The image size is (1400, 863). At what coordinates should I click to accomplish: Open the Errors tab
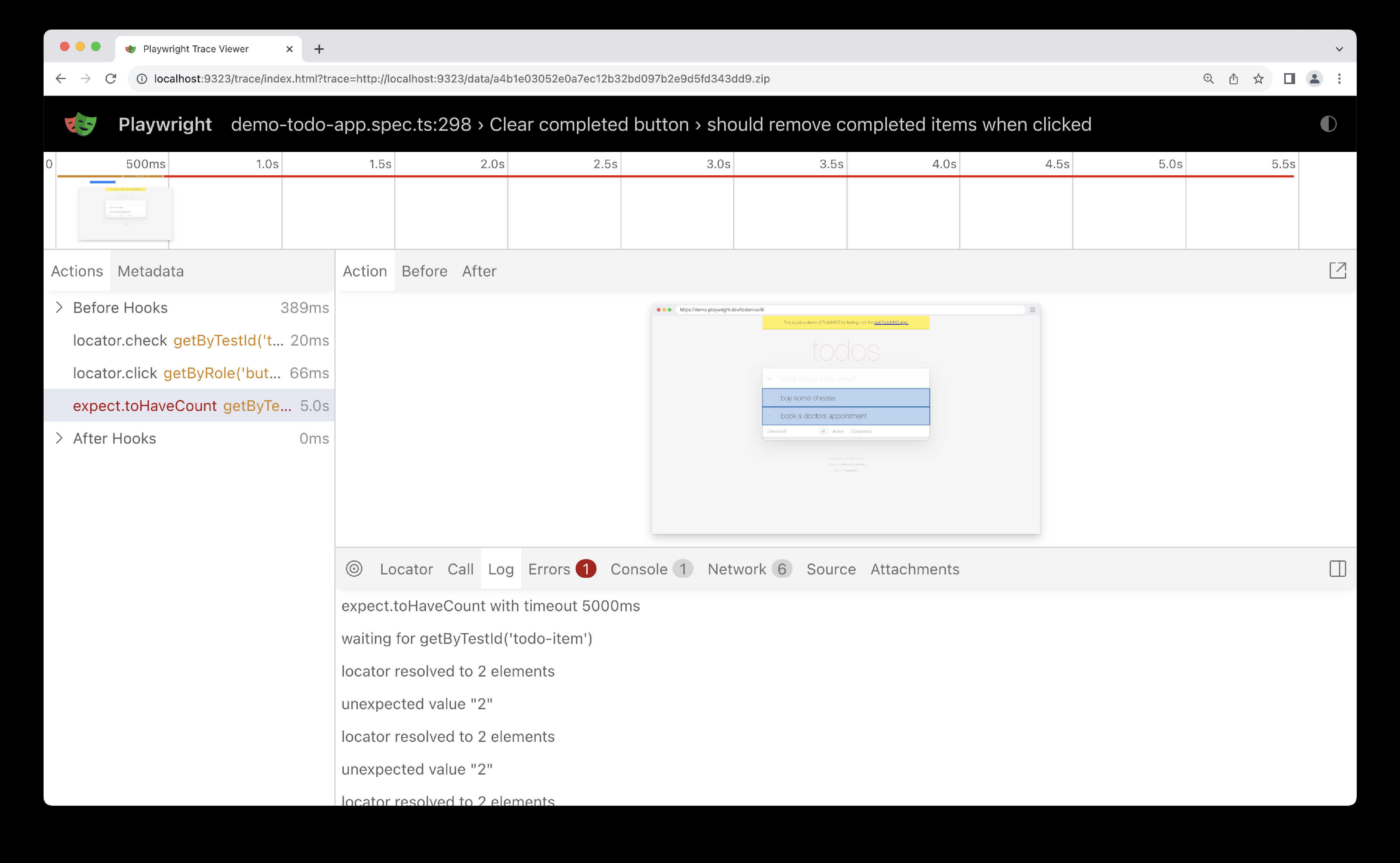(x=562, y=569)
